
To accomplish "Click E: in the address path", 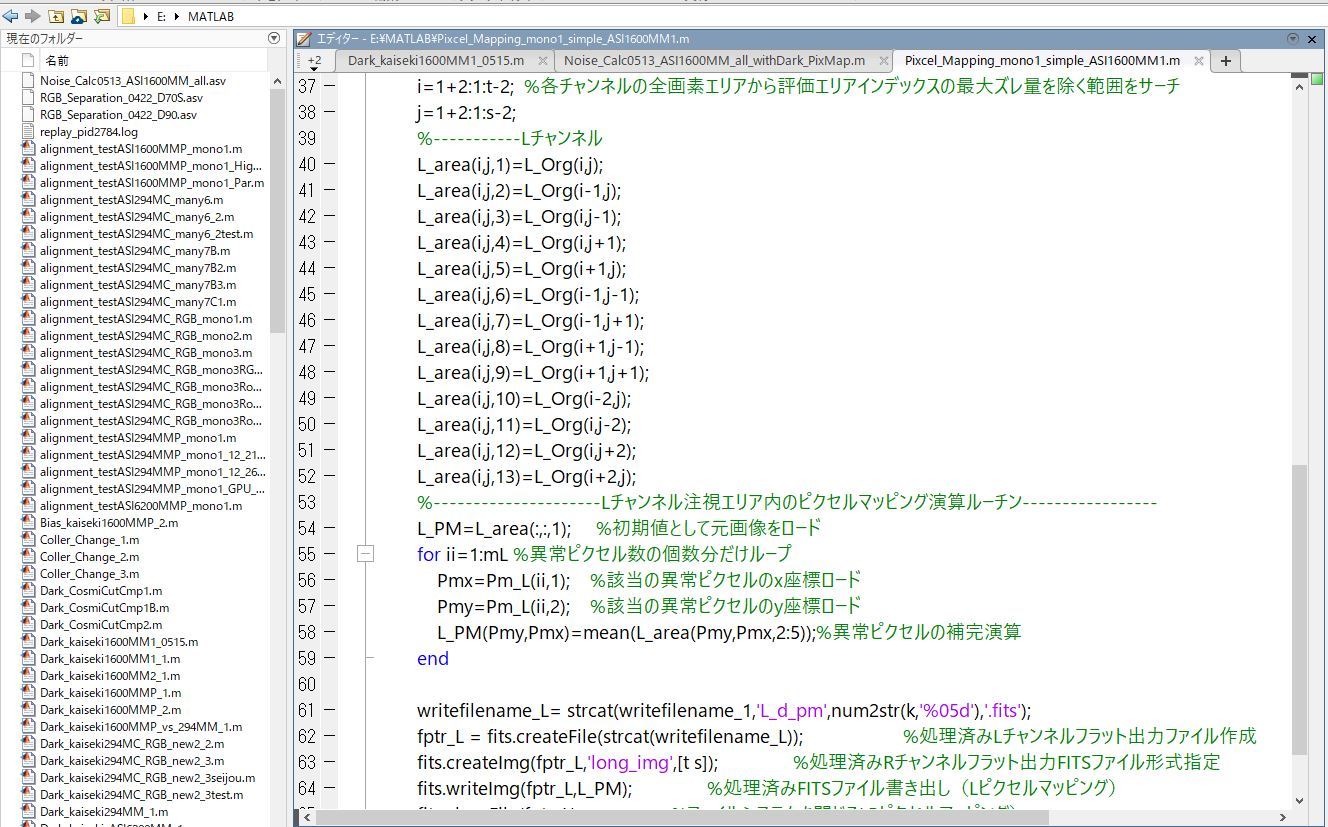I will point(161,17).
